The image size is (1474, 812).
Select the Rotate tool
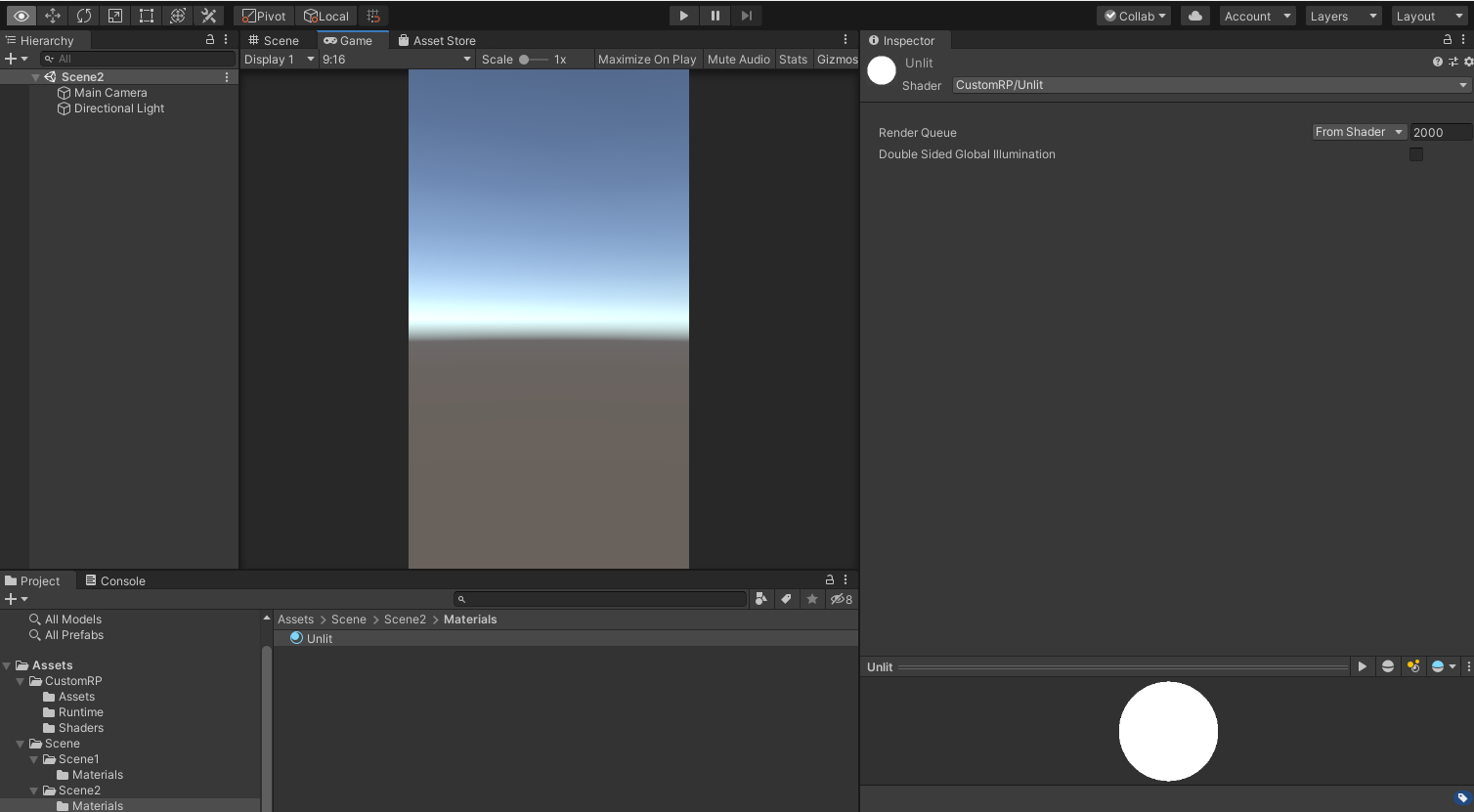84,16
